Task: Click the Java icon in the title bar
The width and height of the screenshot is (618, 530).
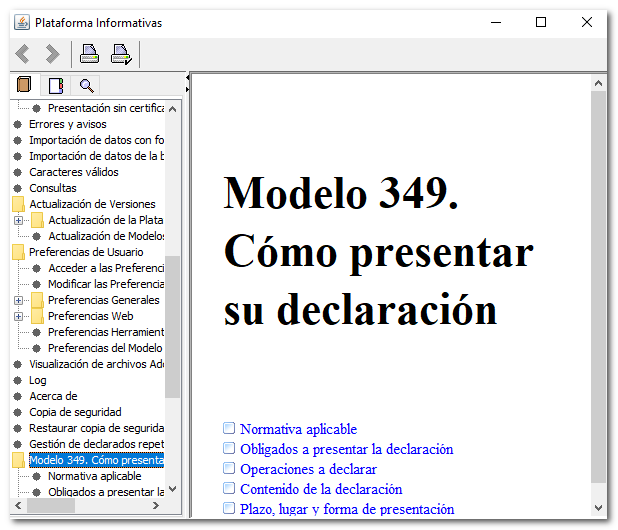Action: click(x=21, y=22)
